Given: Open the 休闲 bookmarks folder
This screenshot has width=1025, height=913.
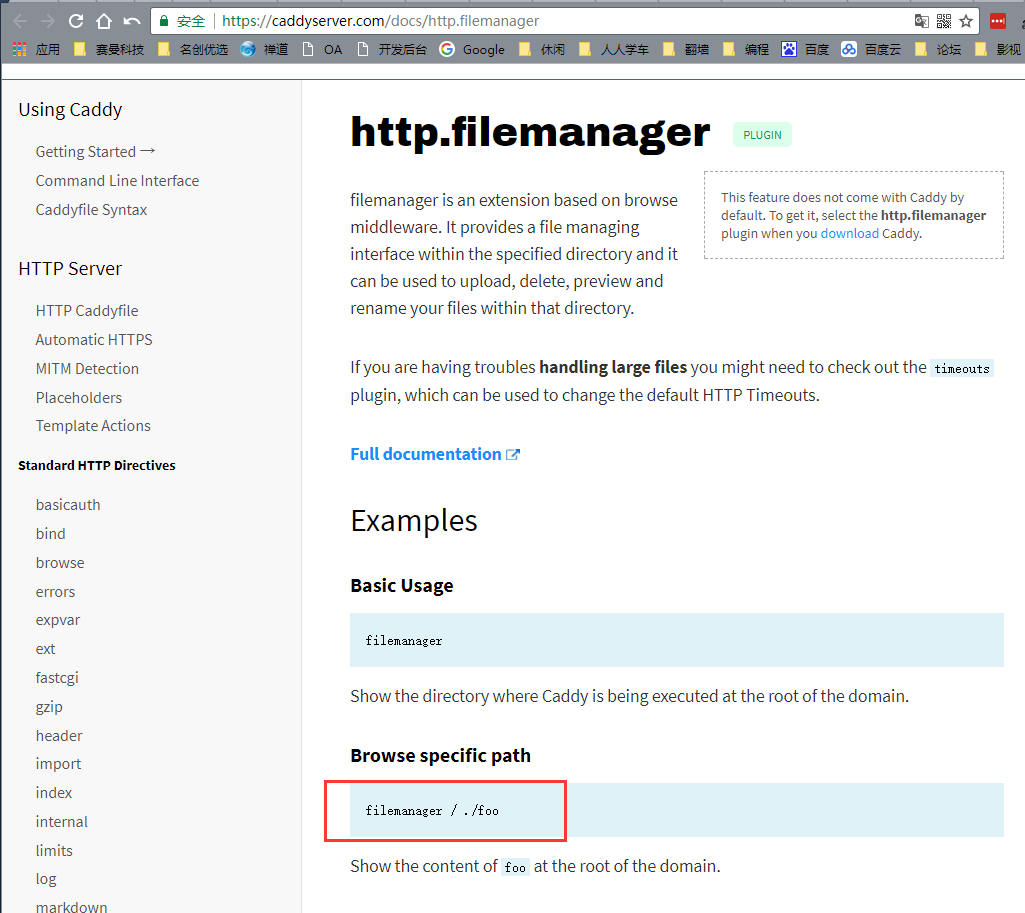Looking at the screenshot, I should point(545,48).
